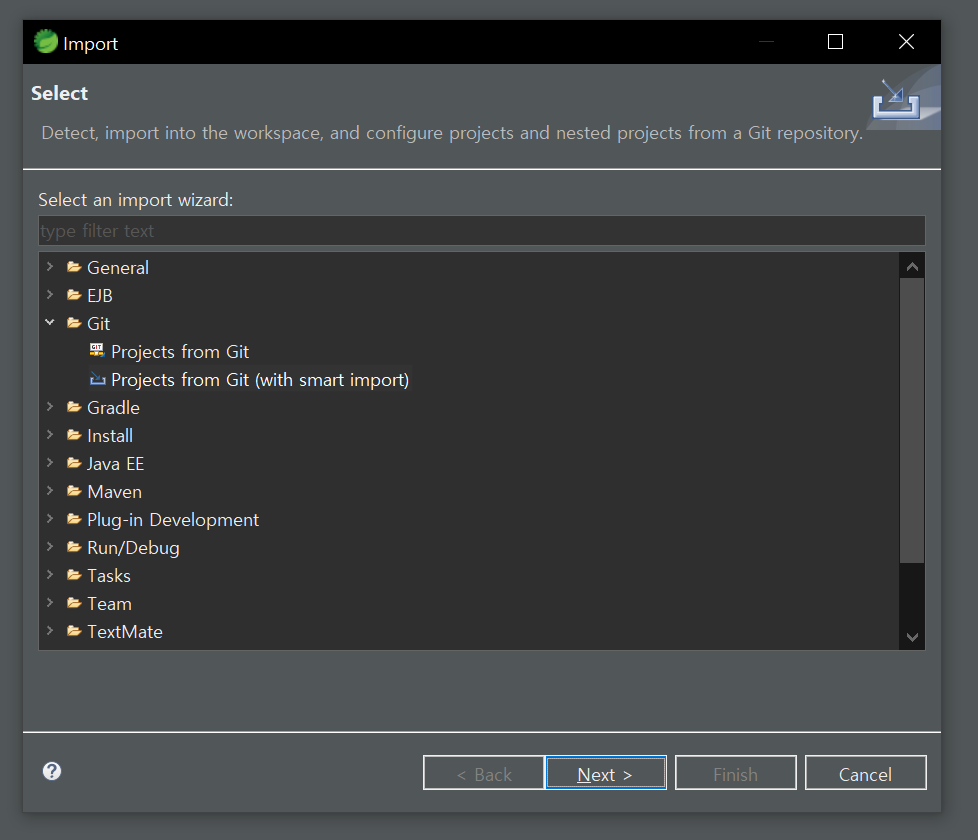Screen dimensions: 978x840
Task: Select the Team tree row text
Action: (x=110, y=604)
